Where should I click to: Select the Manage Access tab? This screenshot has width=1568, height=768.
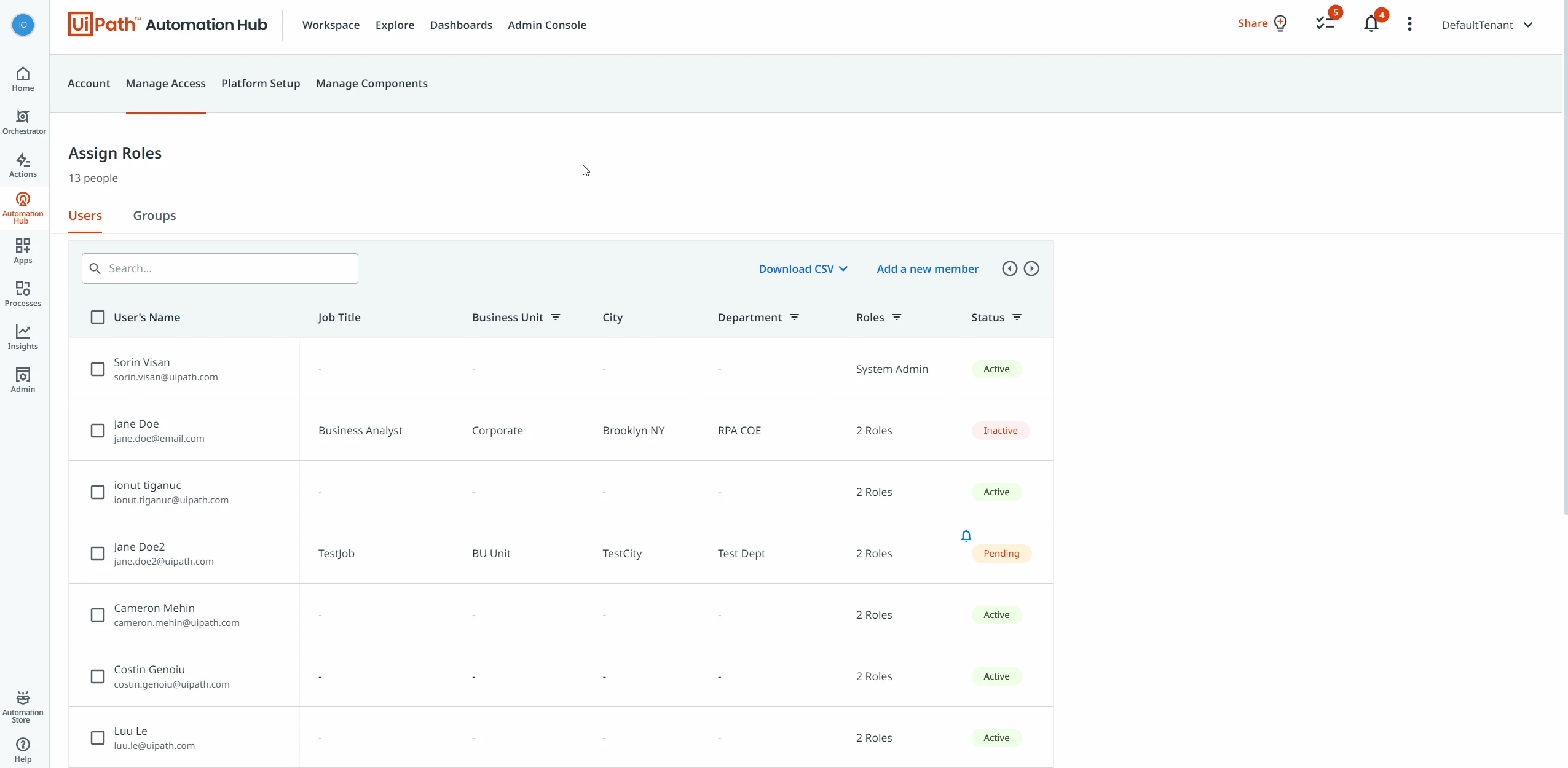[166, 84]
